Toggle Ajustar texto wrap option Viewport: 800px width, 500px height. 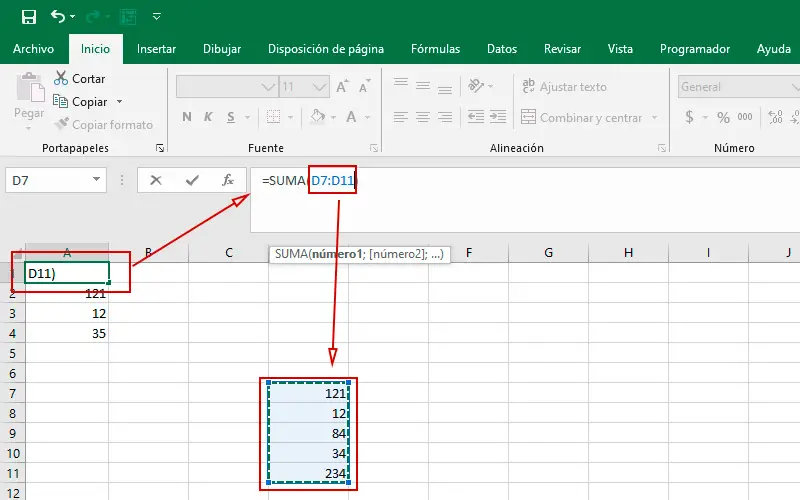click(x=564, y=86)
